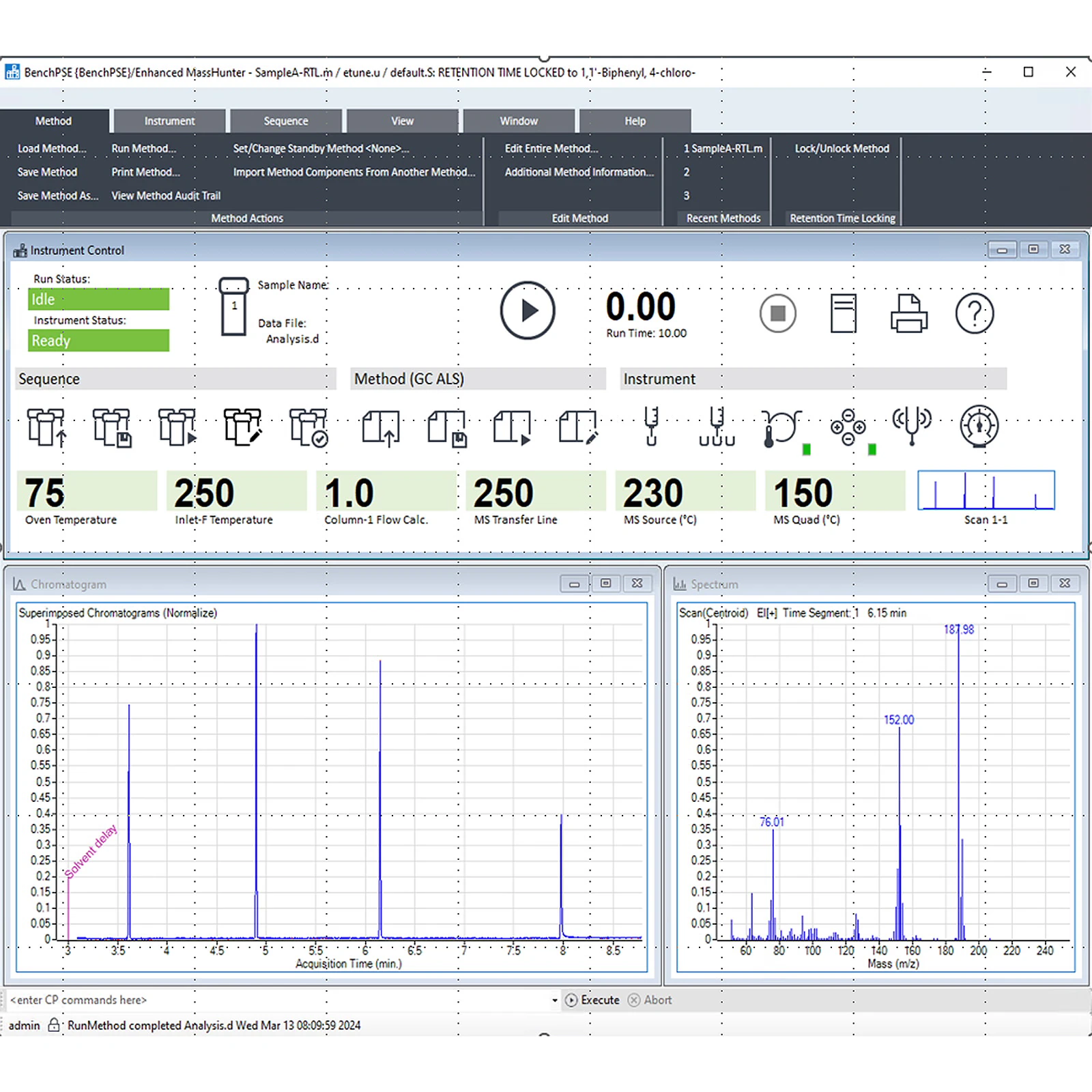The width and height of the screenshot is (1092, 1092).
Task: Open the help question mark icon
Action: pyautogui.click(x=974, y=313)
